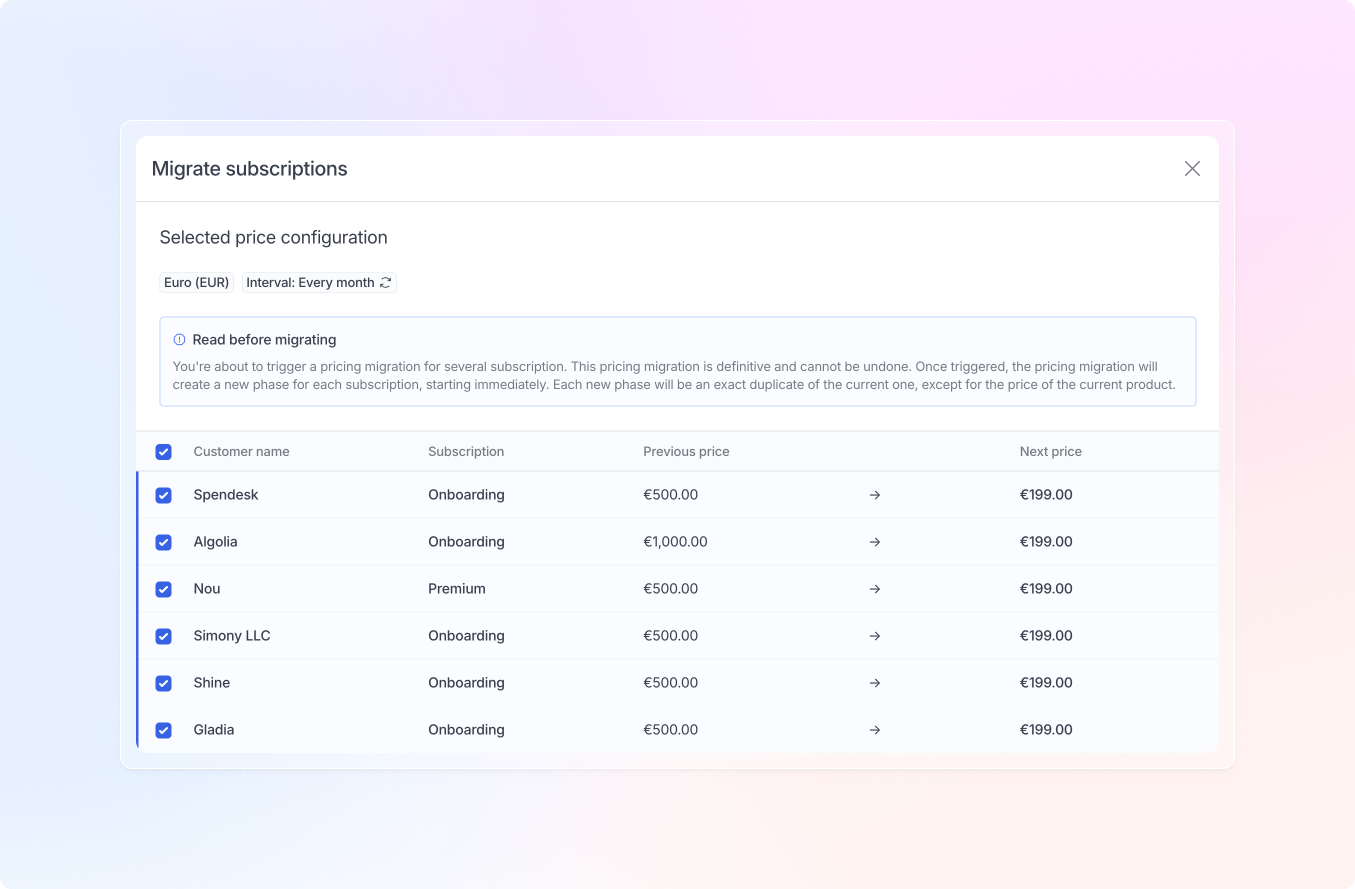Click the Customer name column header
This screenshot has width=1355, height=889.
coord(241,452)
